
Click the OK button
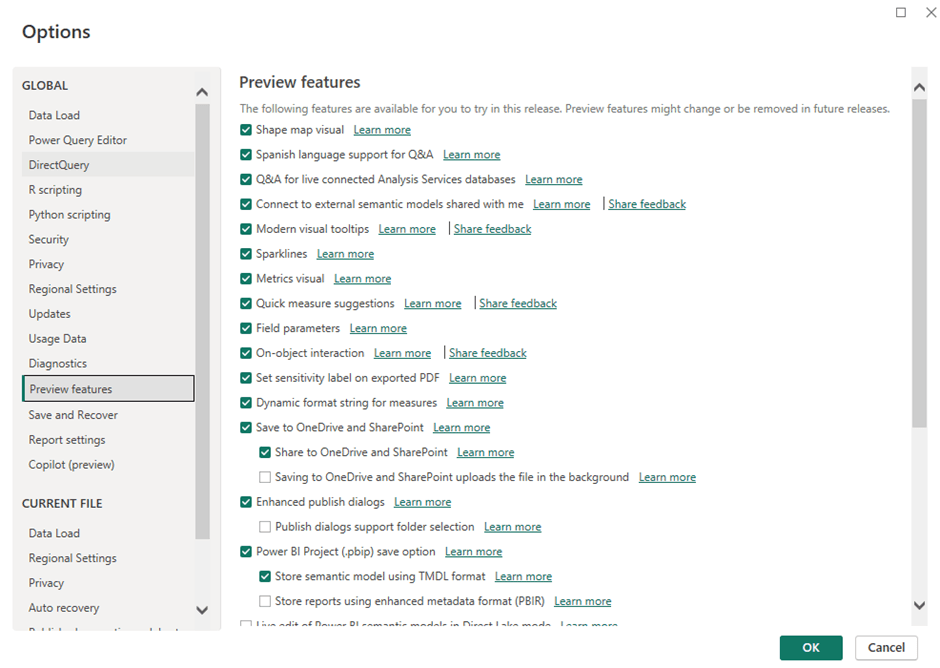point(811,648)
